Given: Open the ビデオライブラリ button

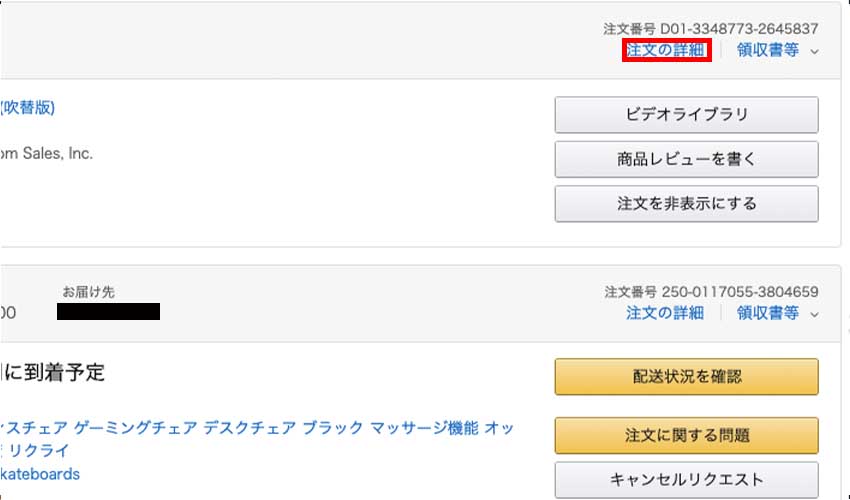Looking at the screenshot, I should 686,114.
